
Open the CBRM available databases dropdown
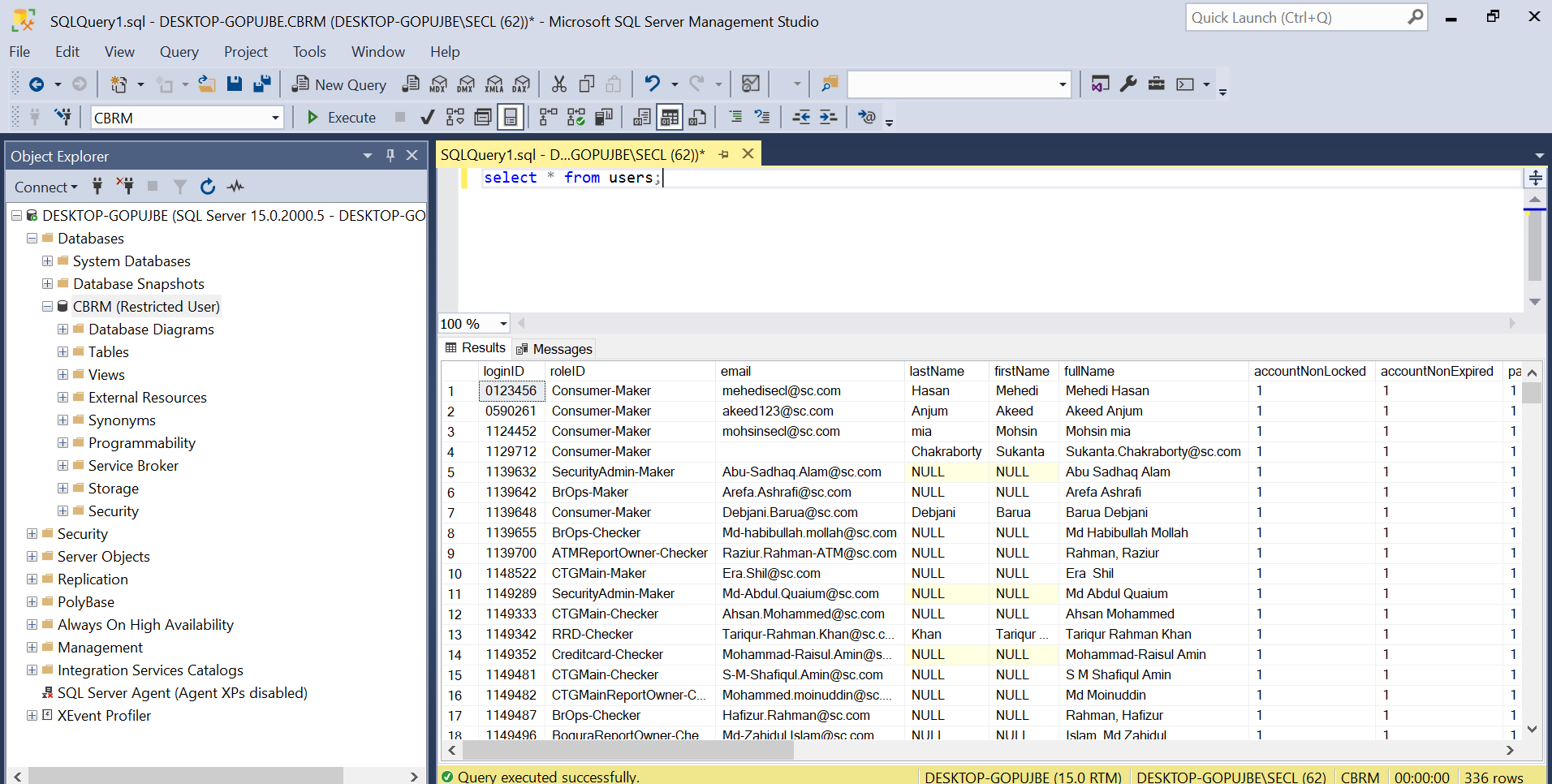275,118
